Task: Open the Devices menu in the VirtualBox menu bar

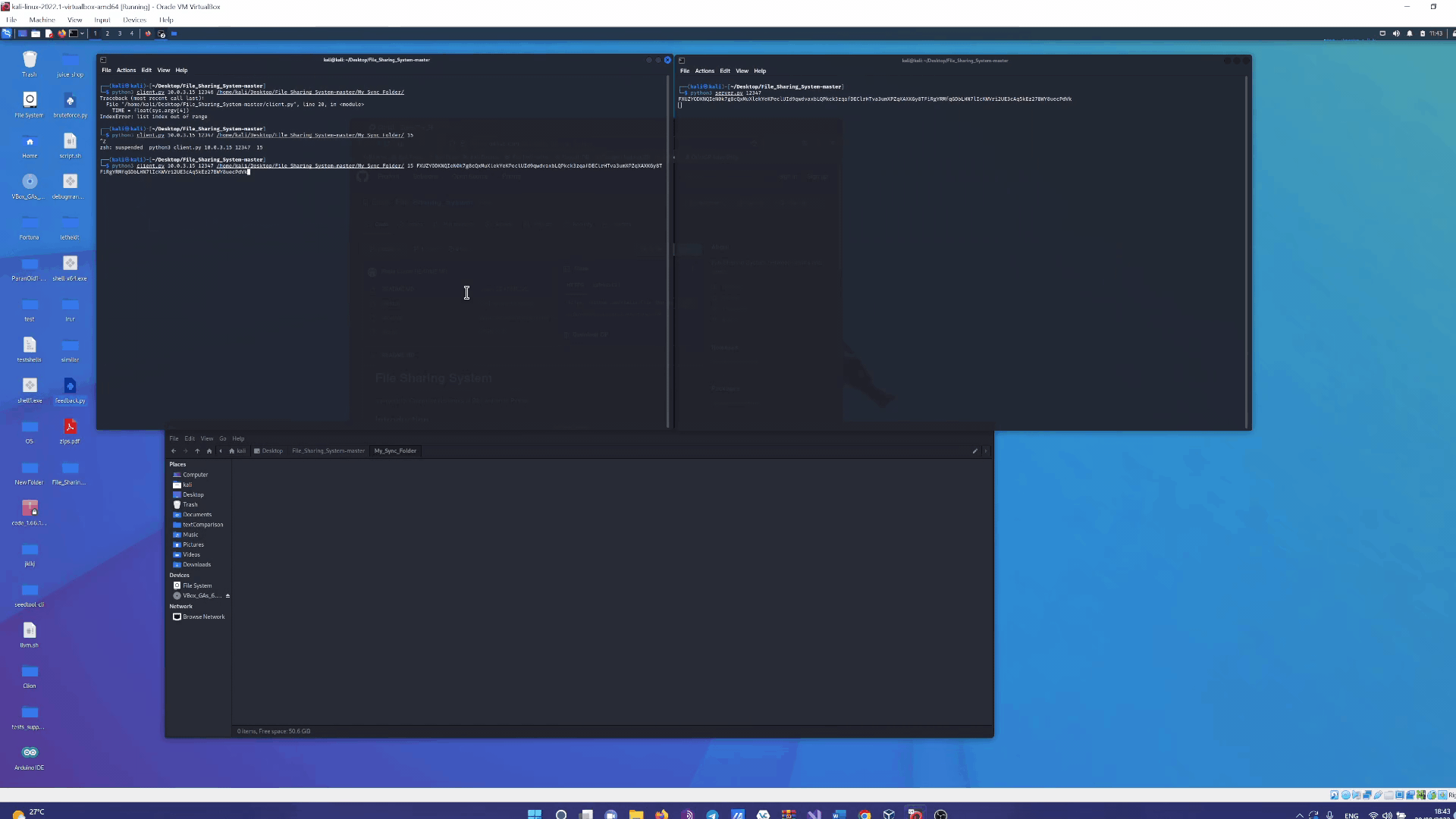Action: tap(134, 20)
